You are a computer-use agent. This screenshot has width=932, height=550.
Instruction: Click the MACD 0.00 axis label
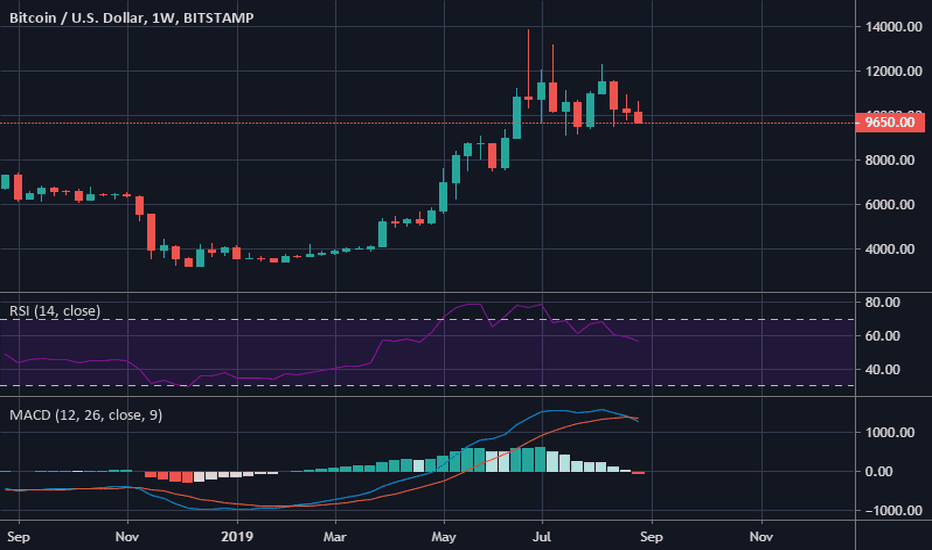(879, 472)
